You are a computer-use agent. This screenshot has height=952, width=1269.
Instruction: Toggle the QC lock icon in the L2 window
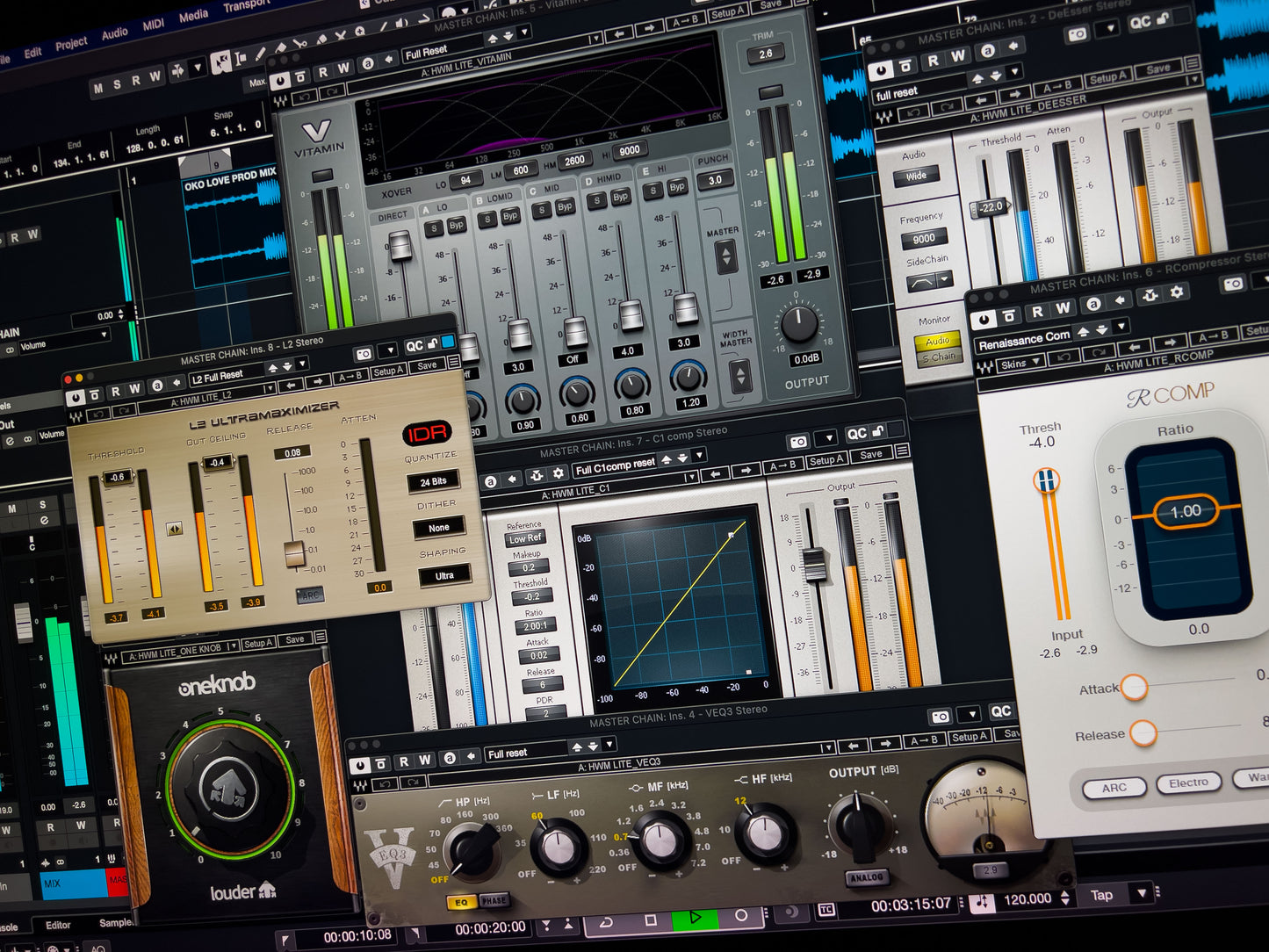click(431, 344)
